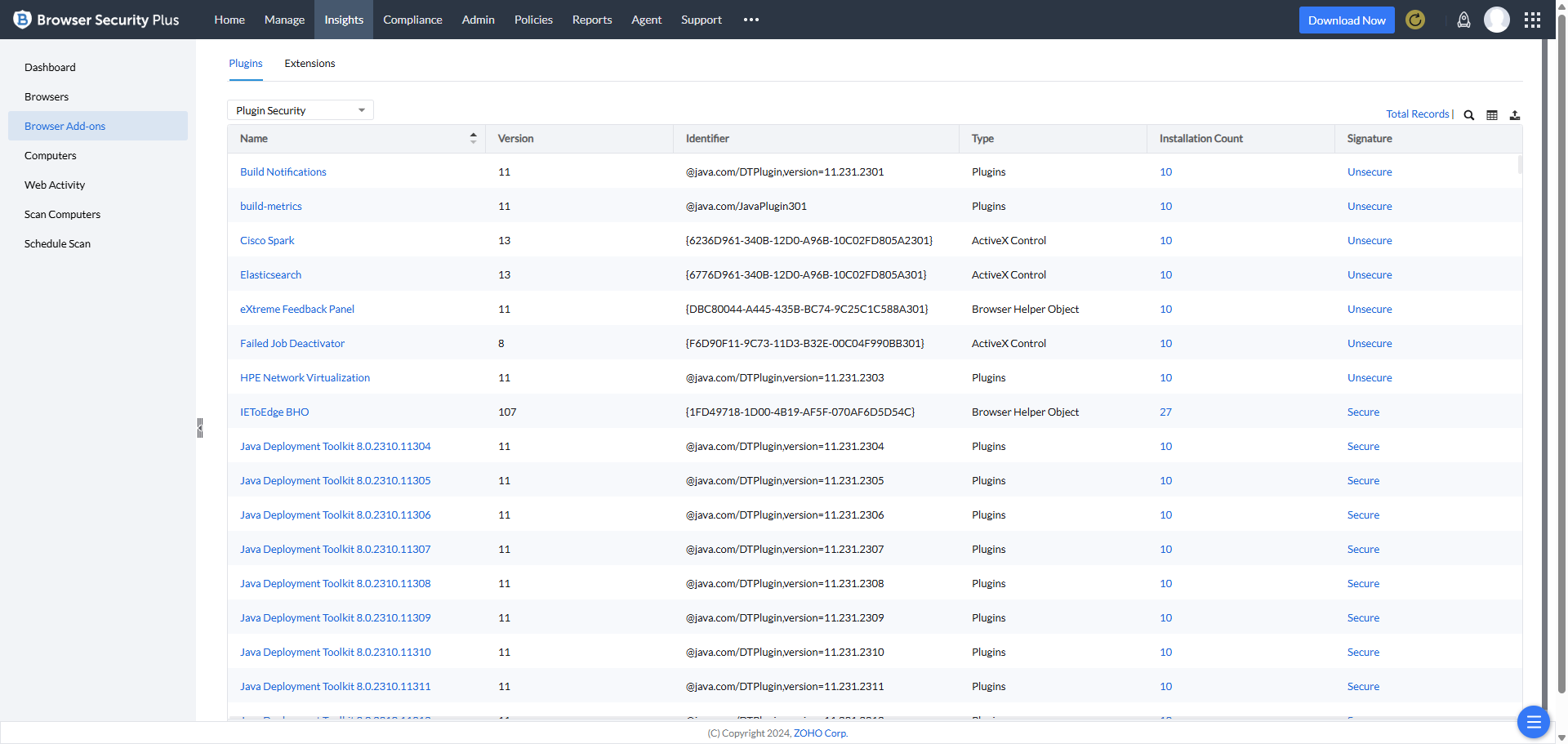This screenshot has height=744, width=1568.
Task: Open the column chooser table icon
Action: tap(1491, 115)
